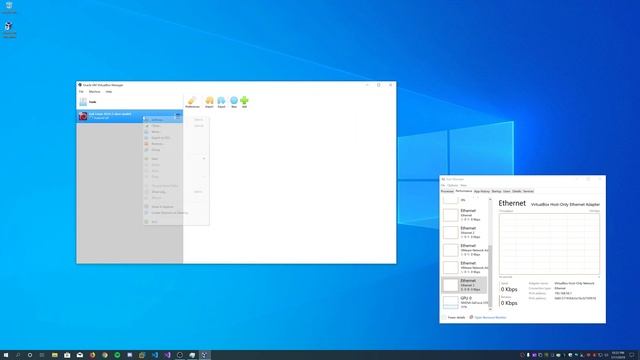Screen dimensions: 640x360
Task: Switch to the Startup tab
Action: [x=496, y=191]
